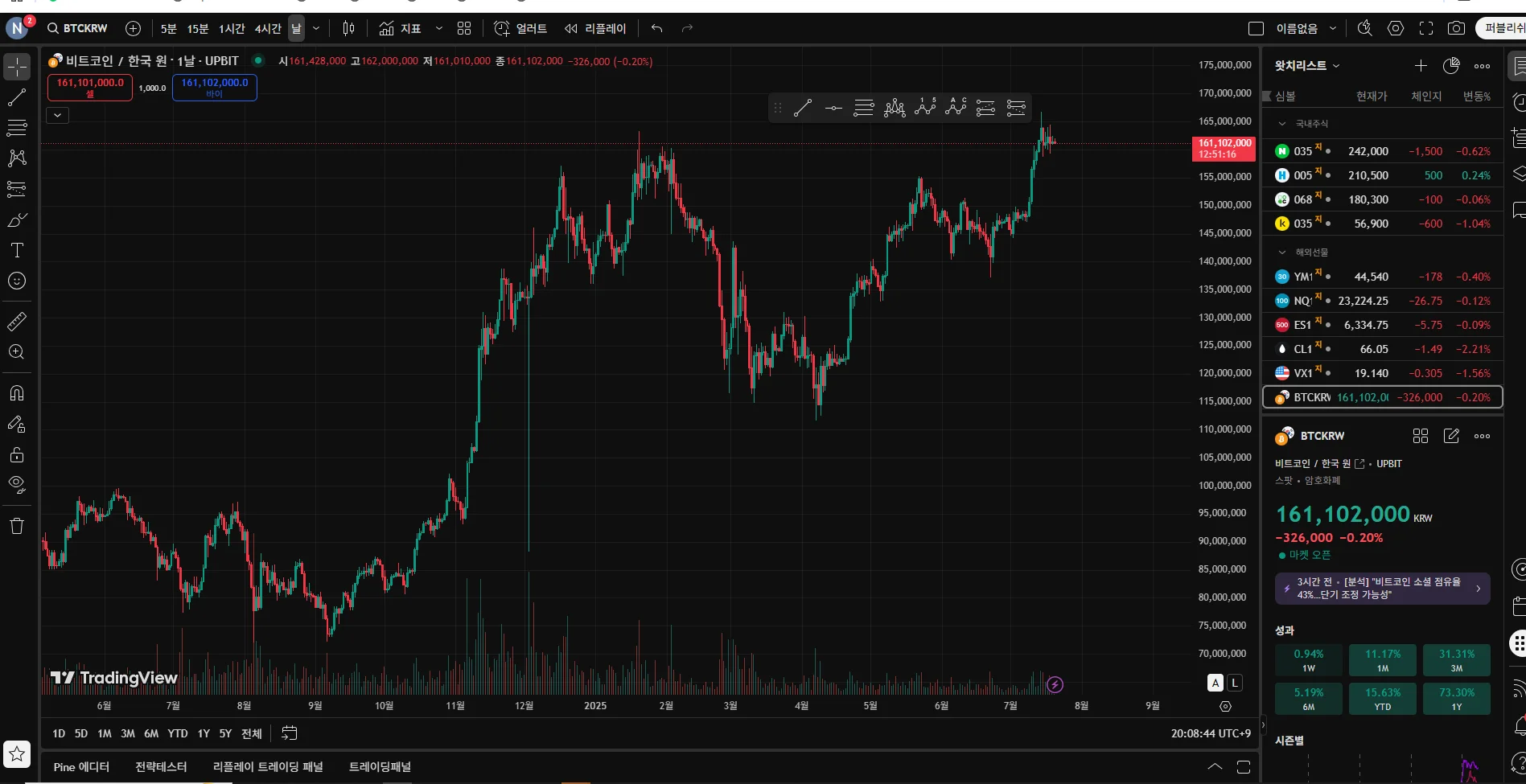
Task: Edit the 1,000.0 order quantity field
Action: 152,88
